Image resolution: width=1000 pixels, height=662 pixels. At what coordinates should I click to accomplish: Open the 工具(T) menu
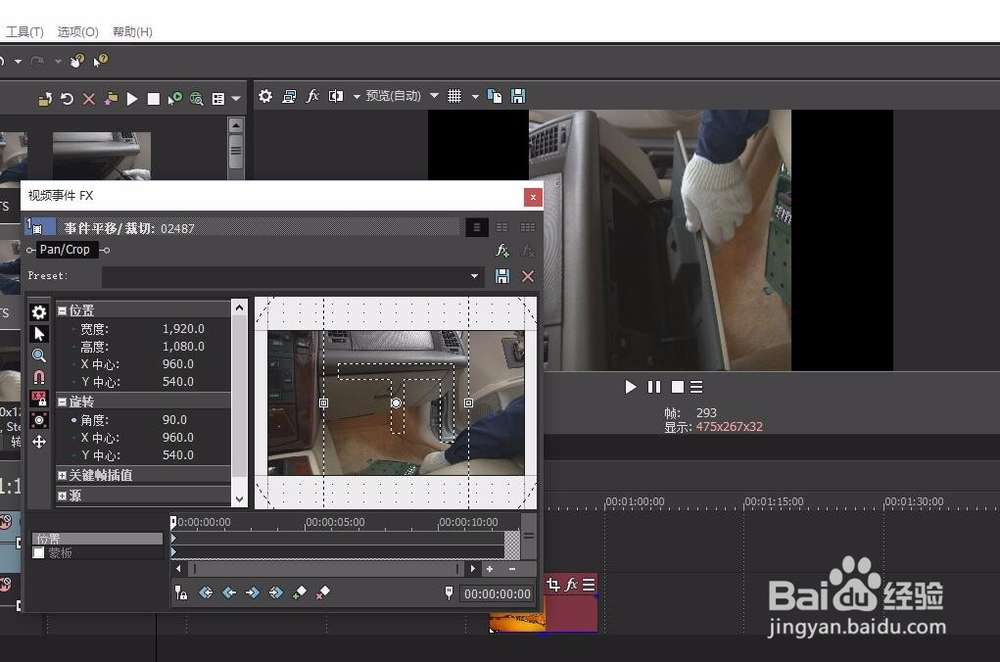25,31
